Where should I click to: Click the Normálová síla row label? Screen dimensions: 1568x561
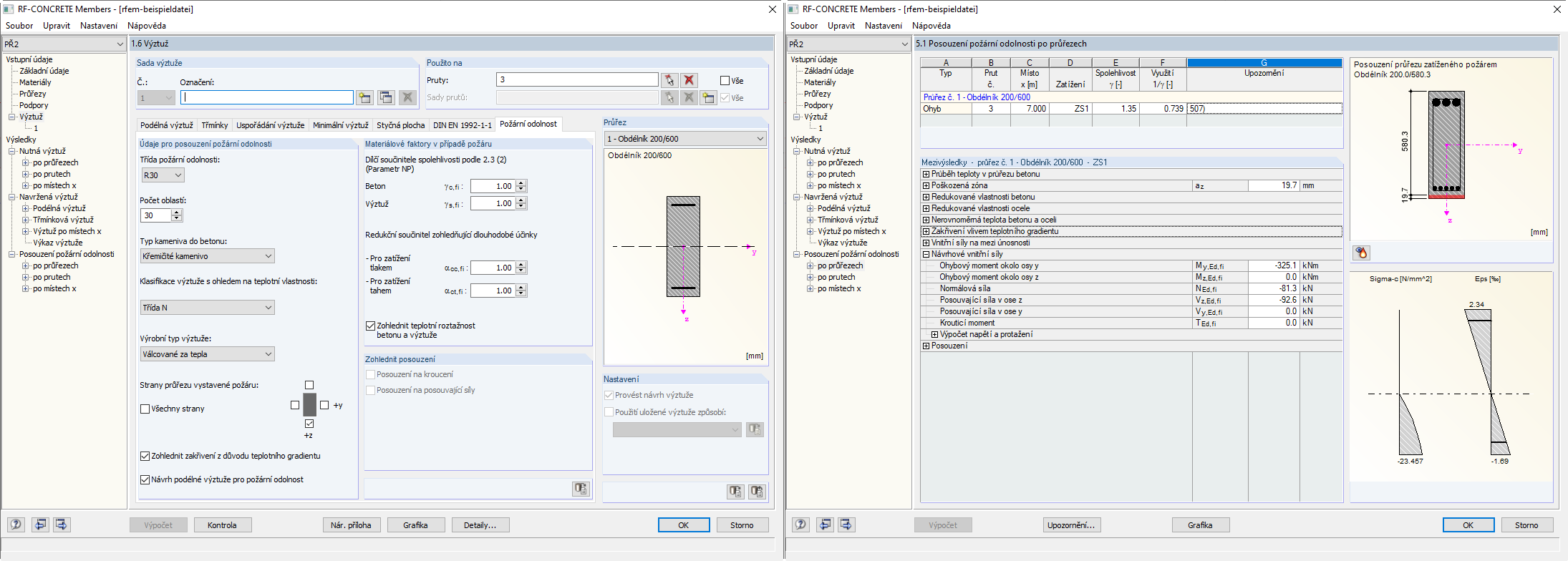click(965, 288)
